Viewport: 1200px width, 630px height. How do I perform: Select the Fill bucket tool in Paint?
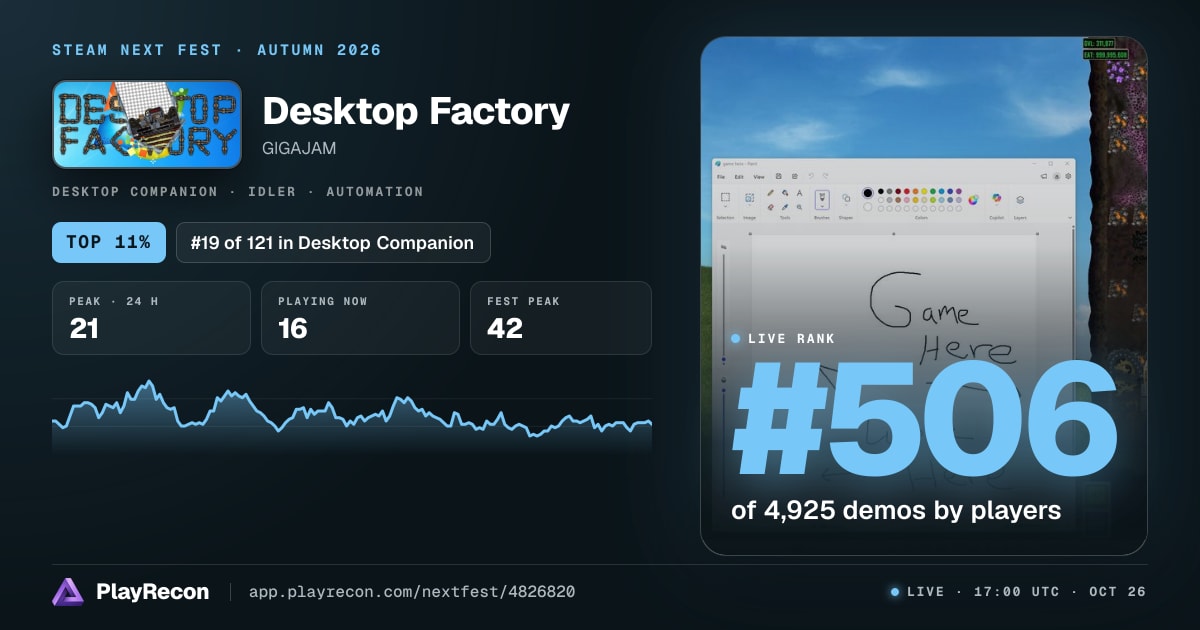click(785, 193)
